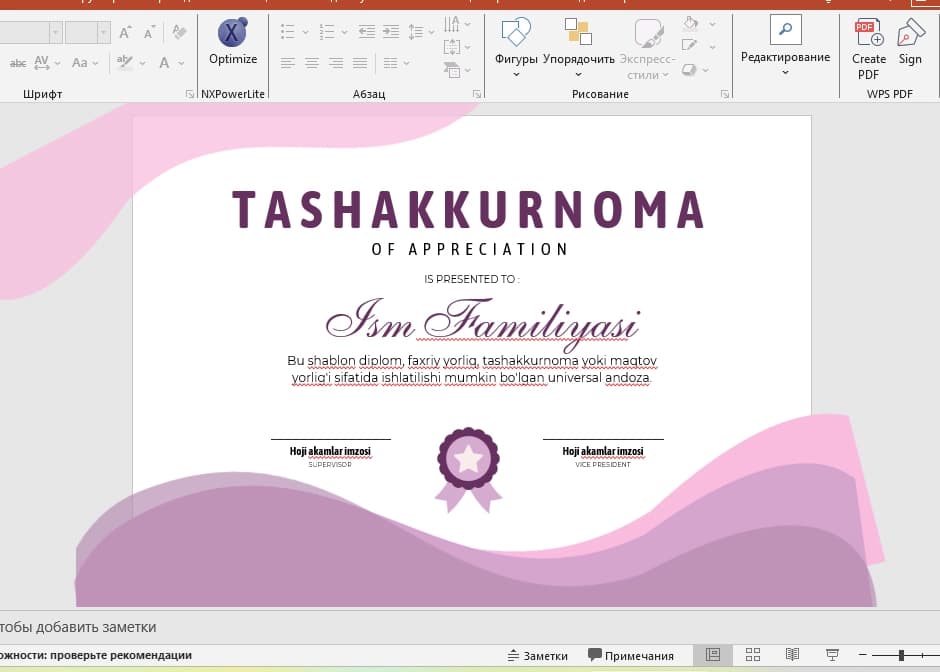Click the columns icon
Image resolution: width=940 pixels, height=672 pixels.
pos(390,63)
